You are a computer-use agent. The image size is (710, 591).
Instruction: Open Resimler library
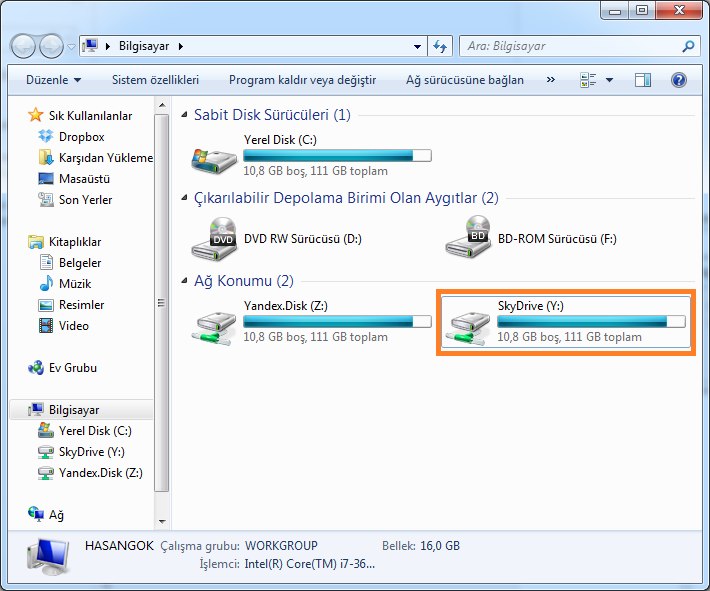point(72,305)
